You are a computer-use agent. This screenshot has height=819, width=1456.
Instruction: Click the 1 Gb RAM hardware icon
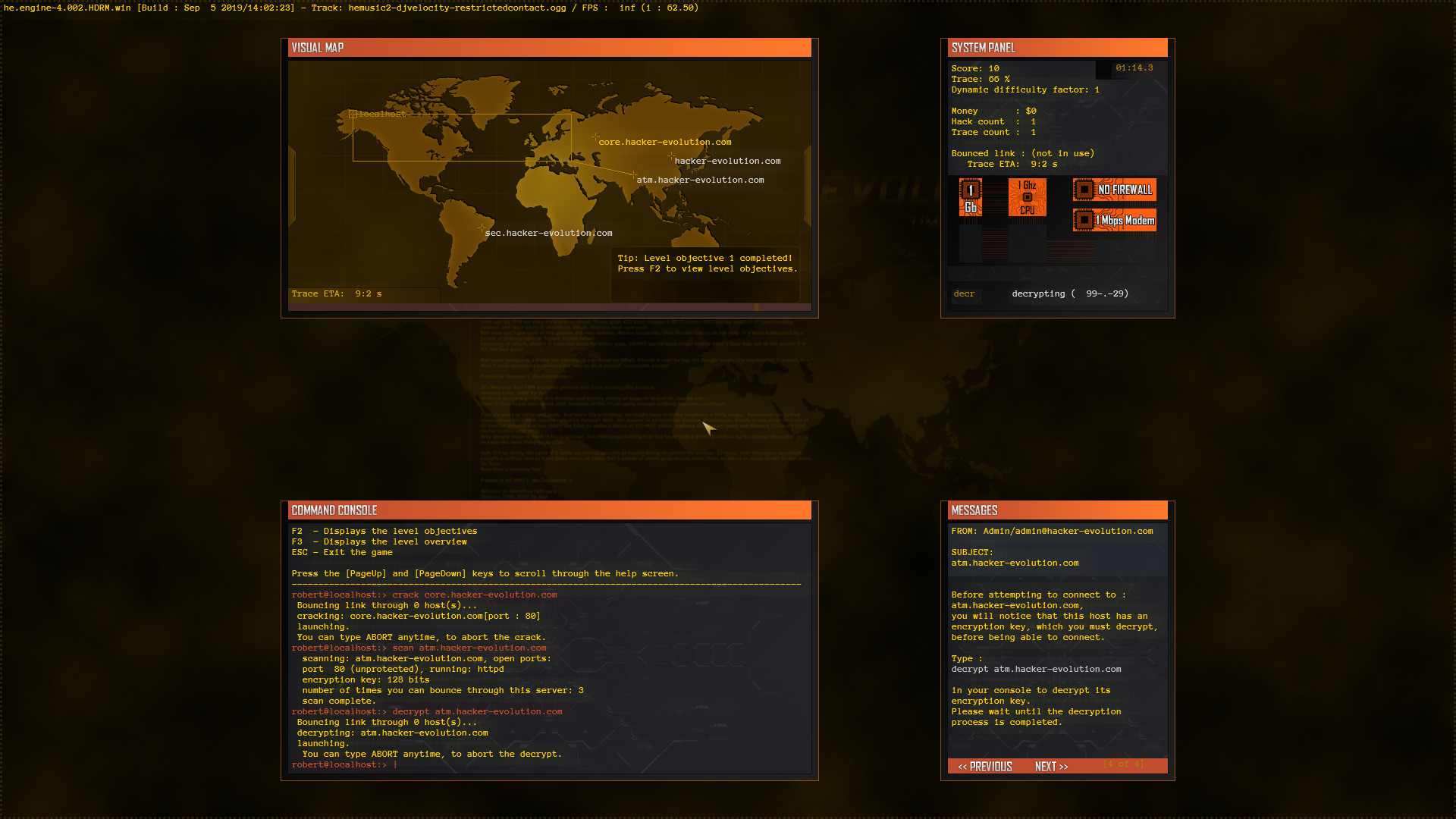pyautogui.click(x=971, y=196)
